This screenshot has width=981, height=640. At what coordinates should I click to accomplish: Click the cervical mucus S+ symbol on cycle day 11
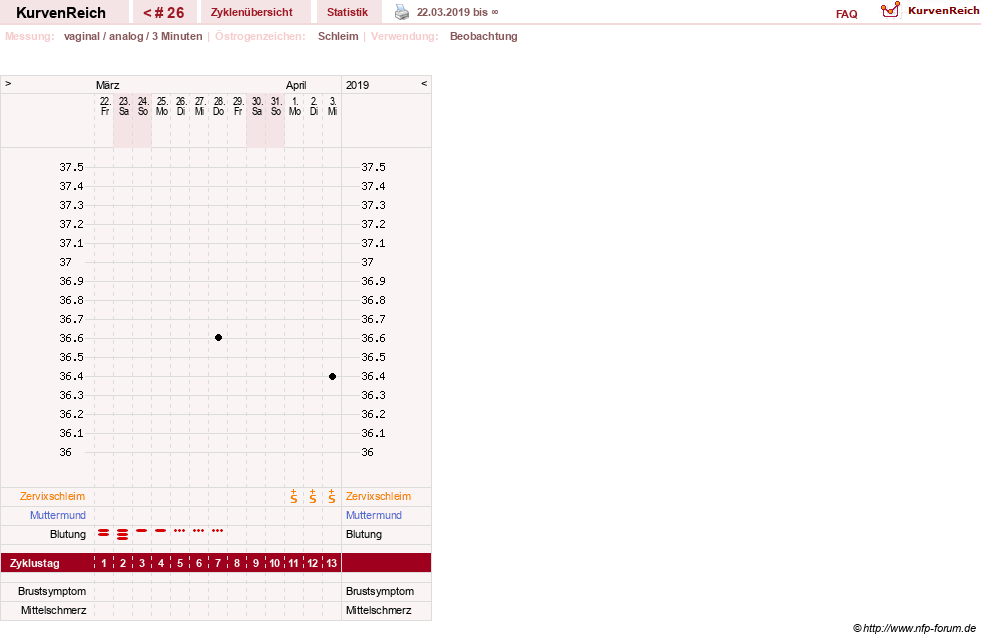[293, 497]
